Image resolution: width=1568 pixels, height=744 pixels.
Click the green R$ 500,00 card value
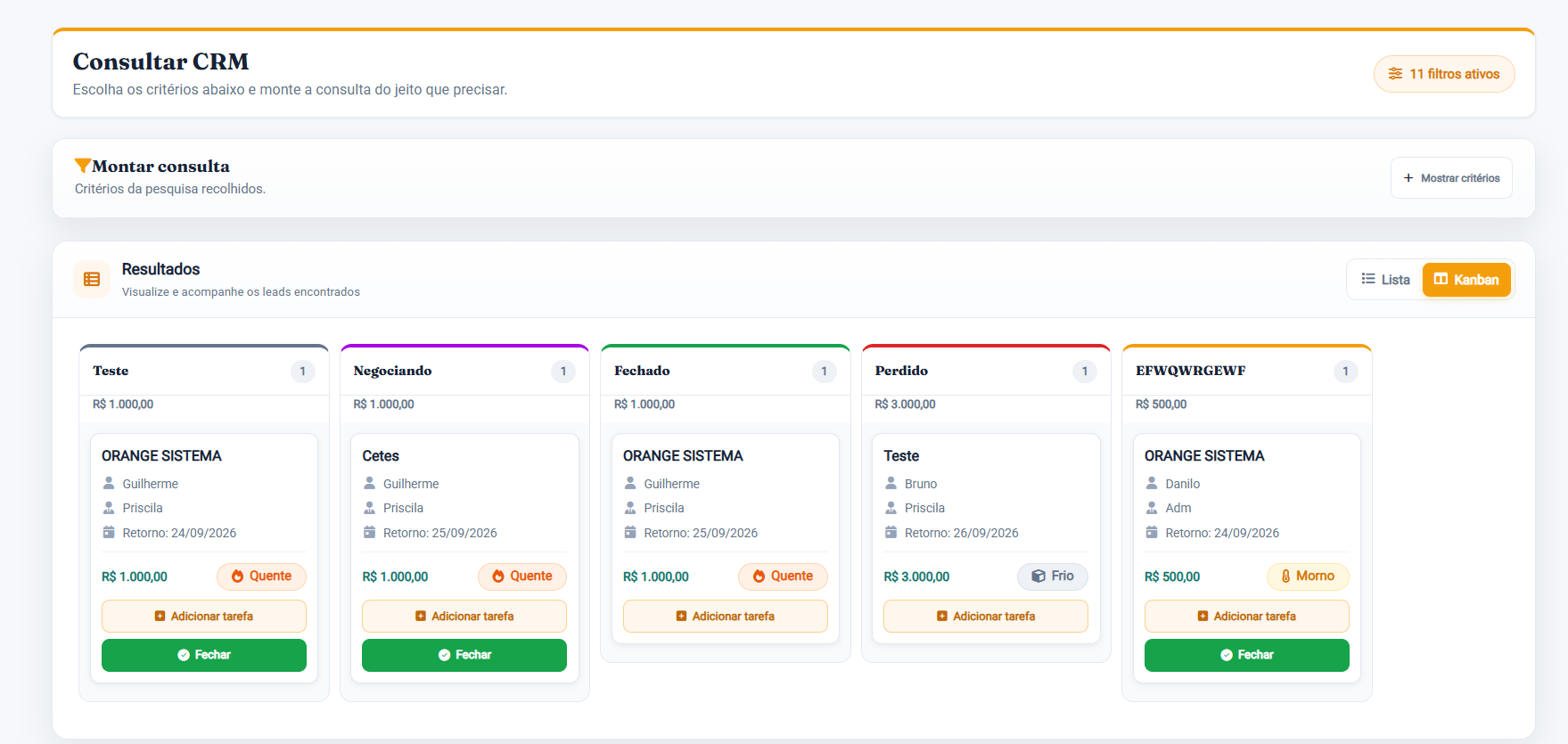point(1172,577)
